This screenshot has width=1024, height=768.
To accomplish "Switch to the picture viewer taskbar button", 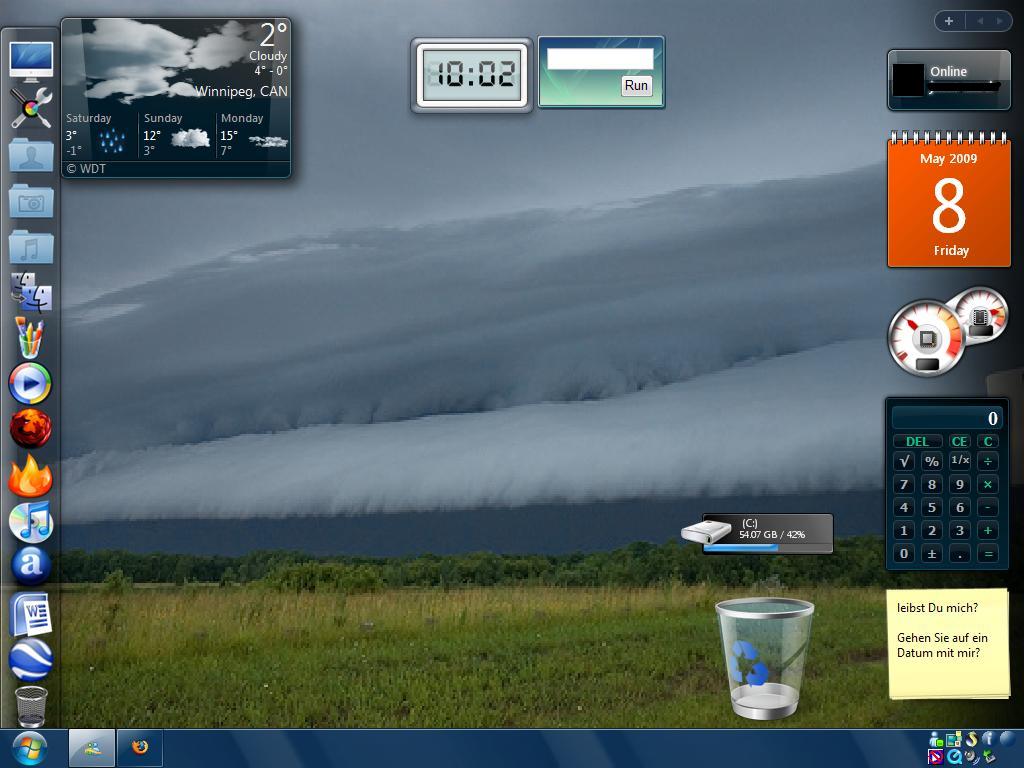I will (92, 748).
